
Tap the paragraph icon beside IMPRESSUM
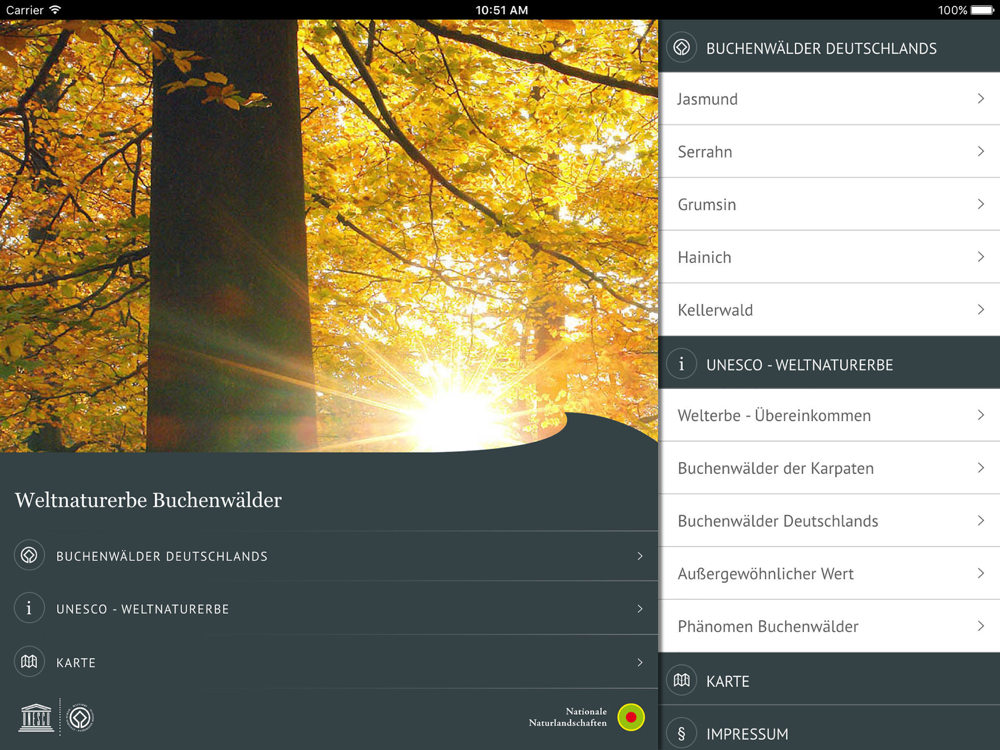pyautogui.click(x=681, y=733)
